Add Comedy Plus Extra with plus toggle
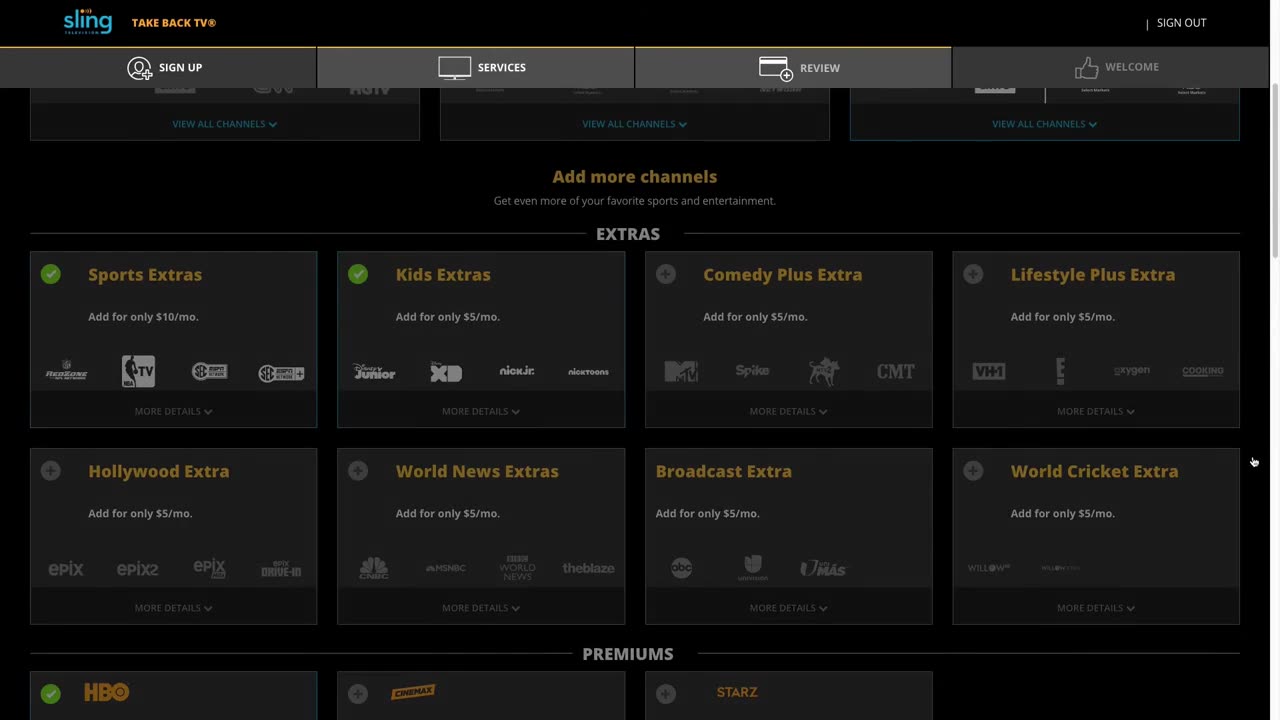 click(666, 274)
